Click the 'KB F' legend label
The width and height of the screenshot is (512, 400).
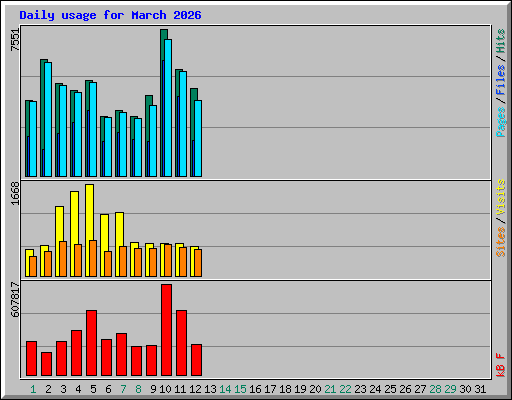(501, 365)
